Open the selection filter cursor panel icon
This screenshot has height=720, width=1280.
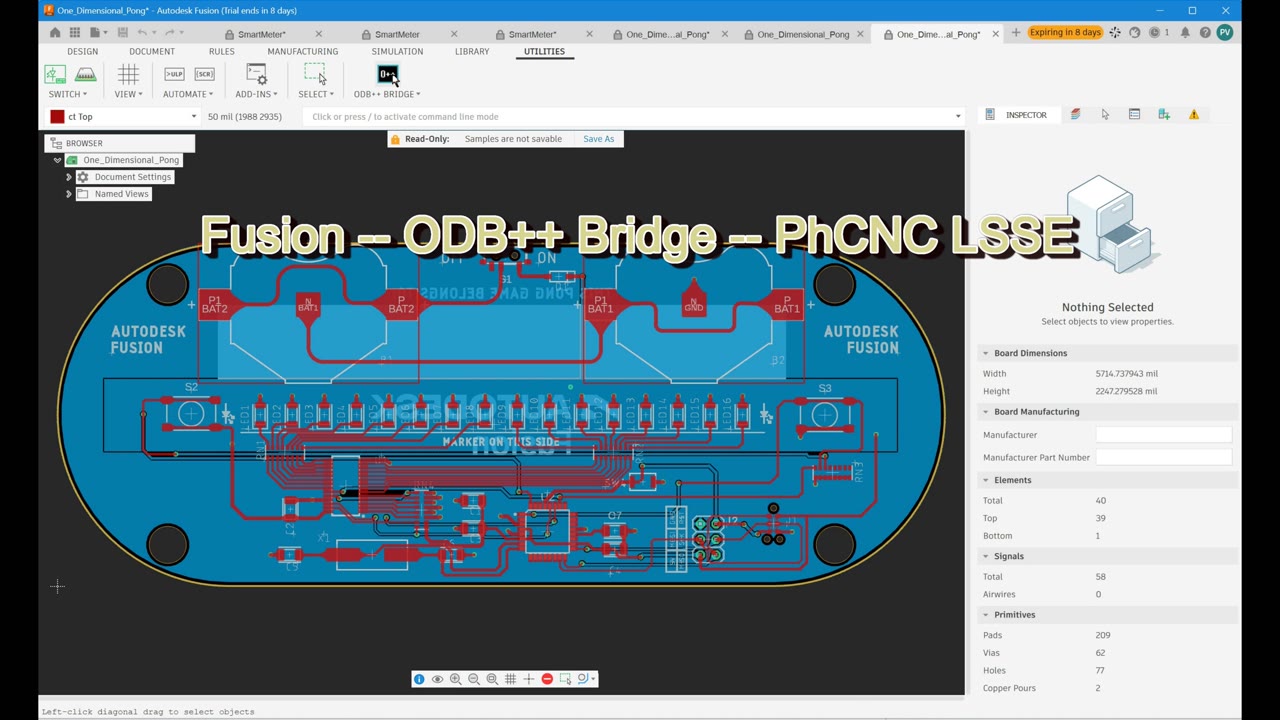click(1105, 115)
